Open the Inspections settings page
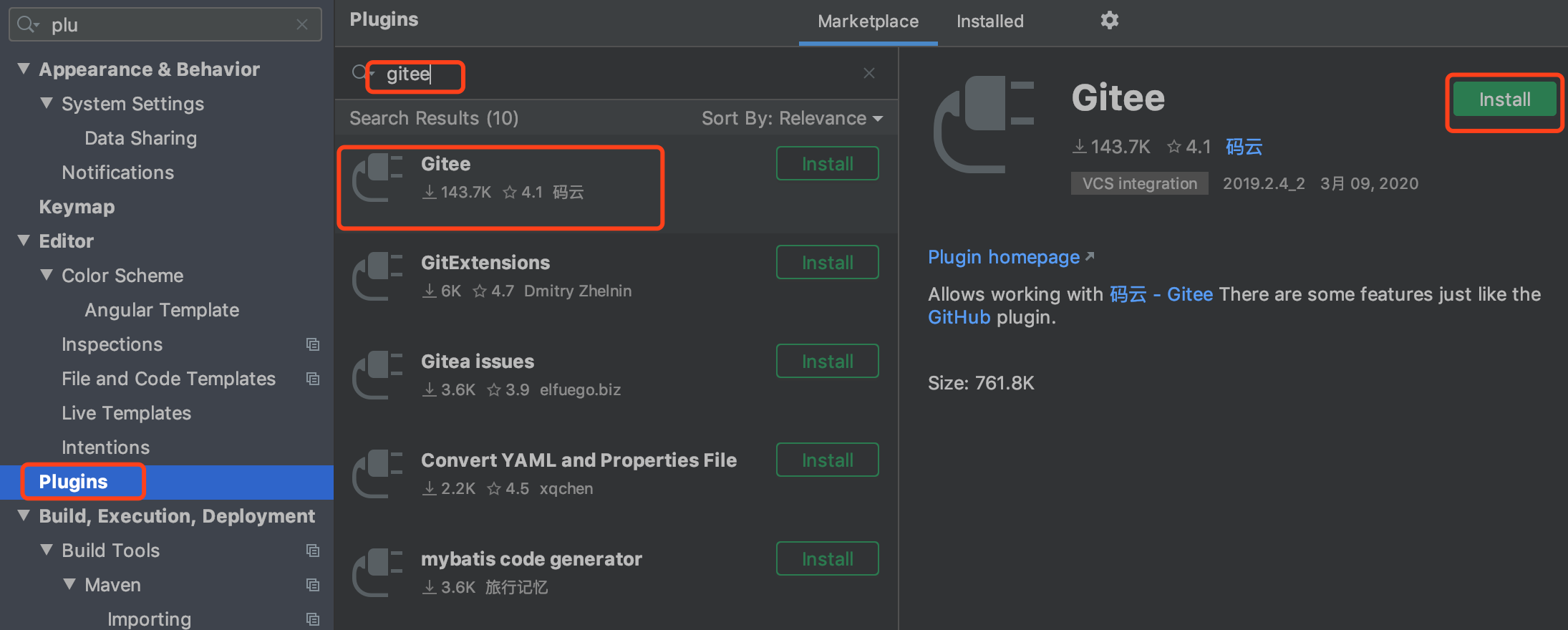Viewport: 1568px width, 630px height. [112, 344]
